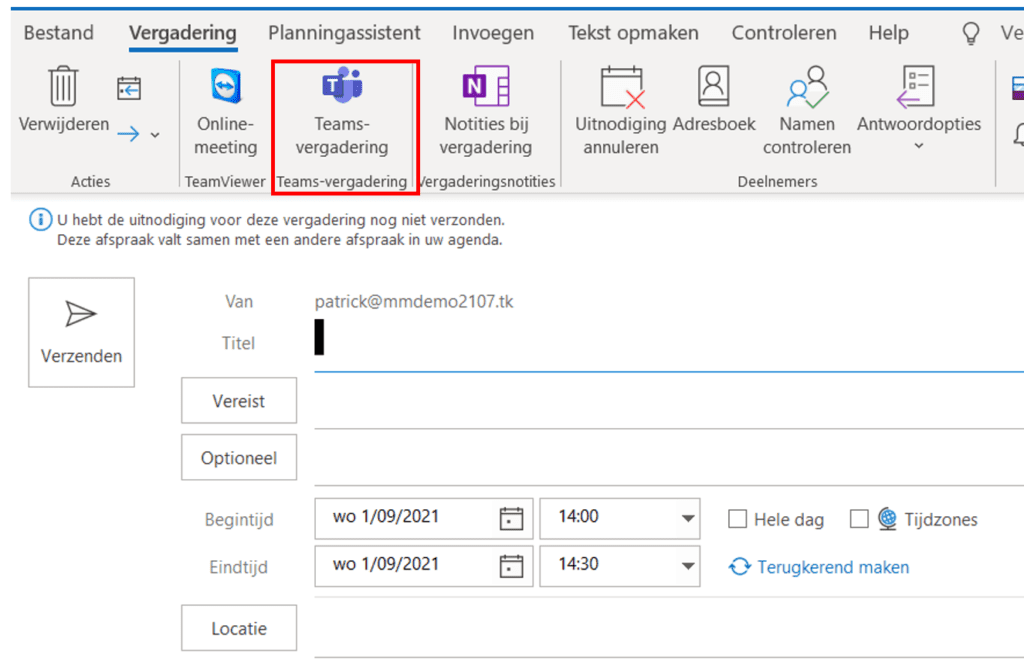Click Uitnodiging annuleren icon
1024x663 pixels.
(621, 87)
